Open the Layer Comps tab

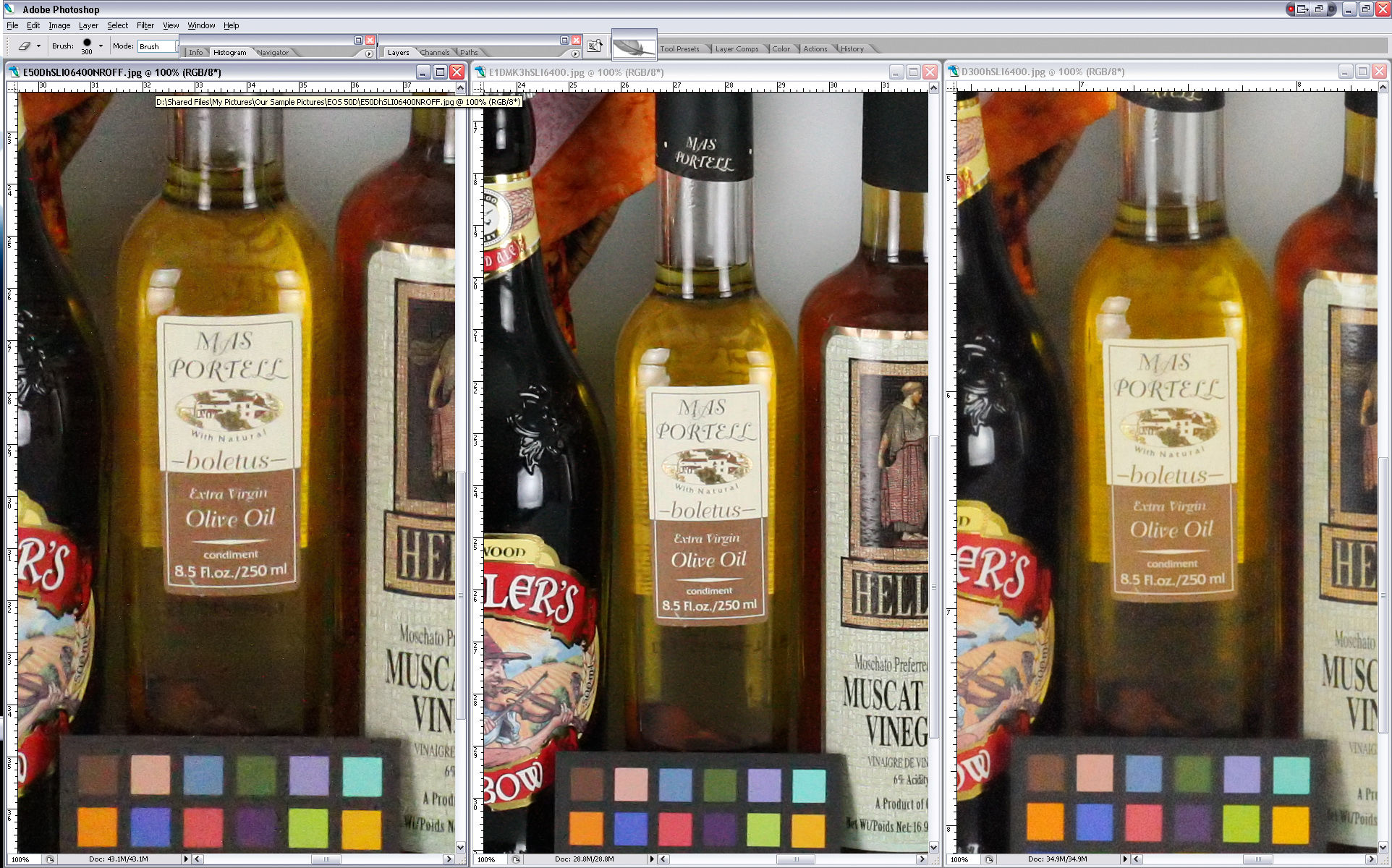point(737,48)
